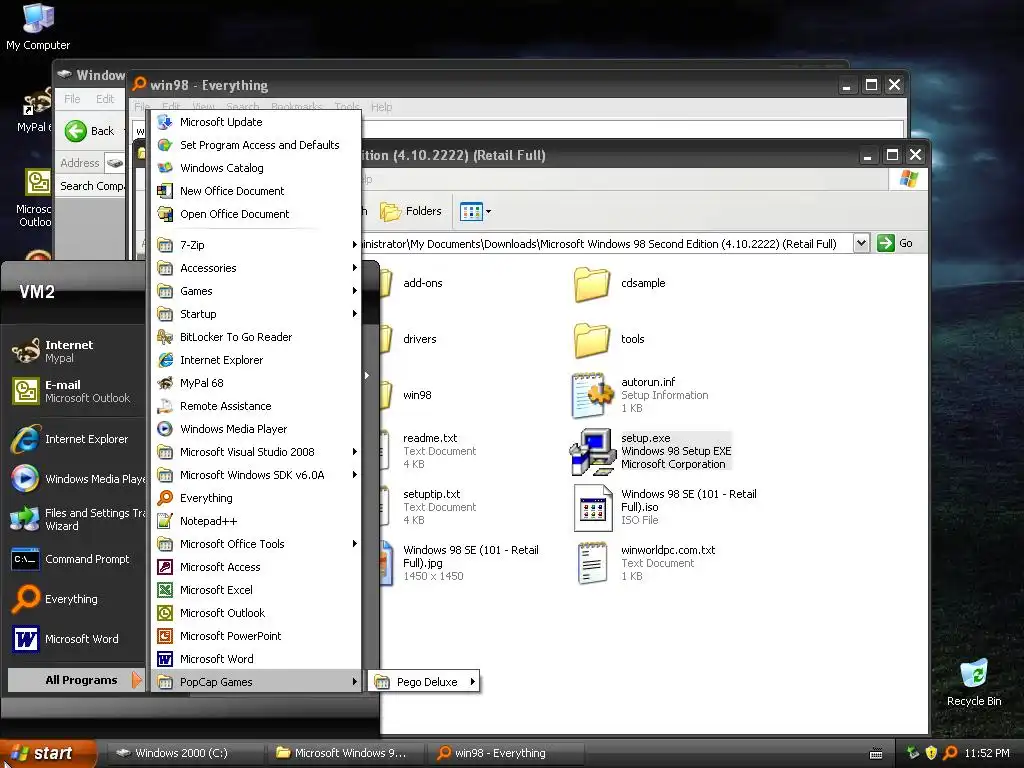Select the setuptip.txt file name
This screenshot has height=768, width=1024.
click(x=432, y=494)
